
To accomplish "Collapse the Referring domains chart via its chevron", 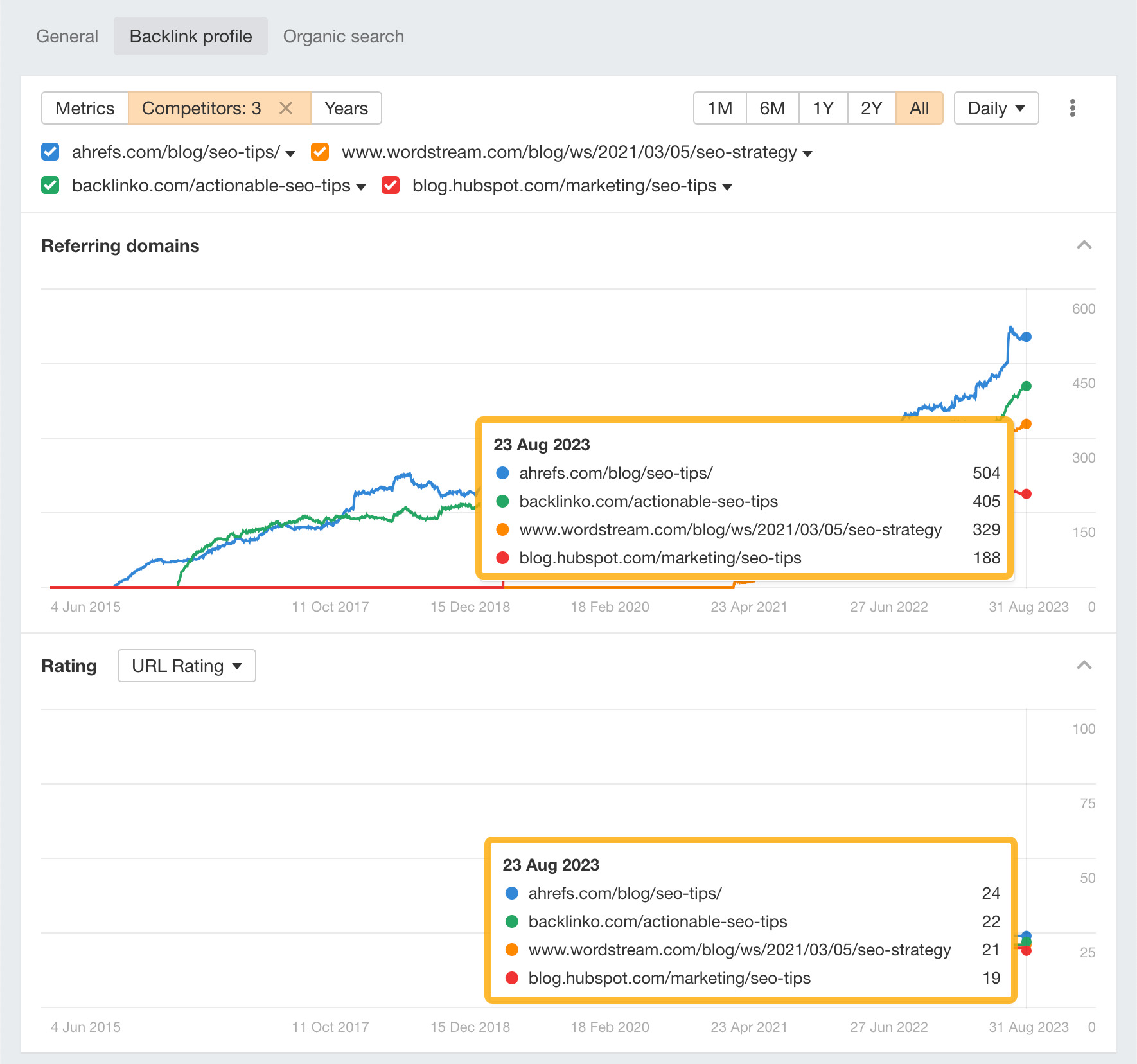I will (1084, 245).
